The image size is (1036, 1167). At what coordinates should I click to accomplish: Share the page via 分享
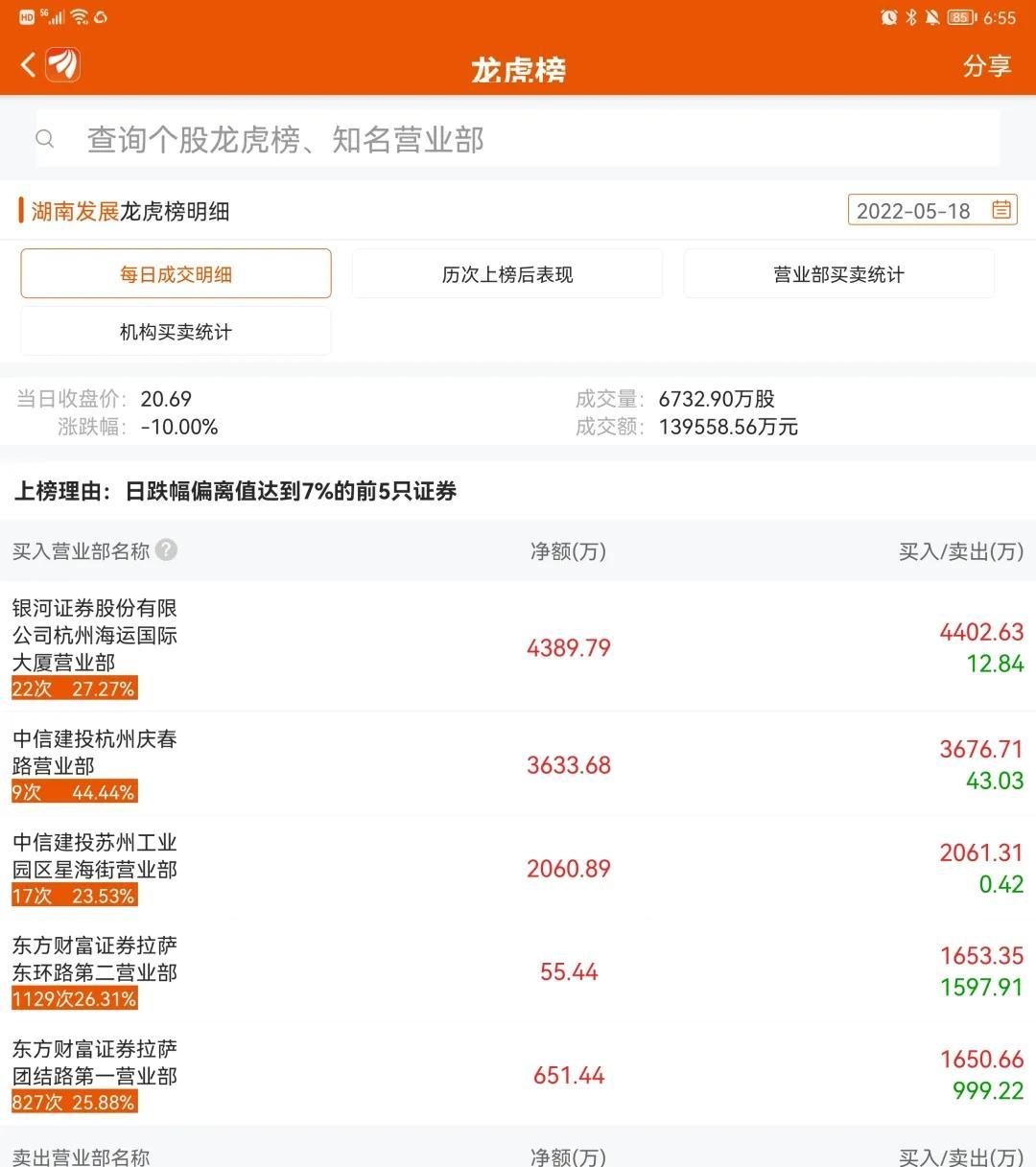(x=987, y=65)
